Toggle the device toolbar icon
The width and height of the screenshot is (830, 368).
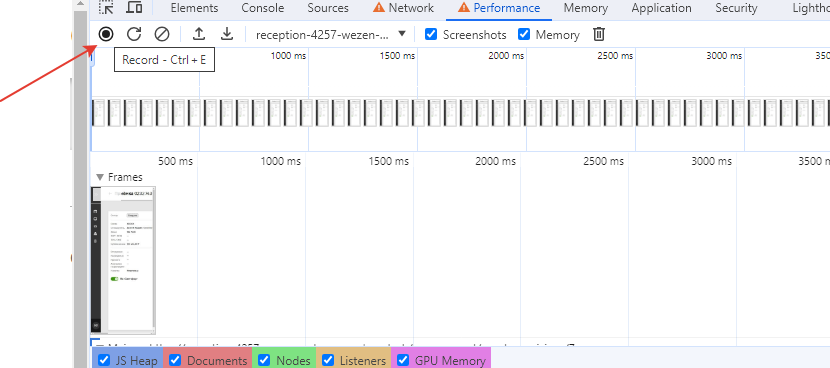[135, 7]
